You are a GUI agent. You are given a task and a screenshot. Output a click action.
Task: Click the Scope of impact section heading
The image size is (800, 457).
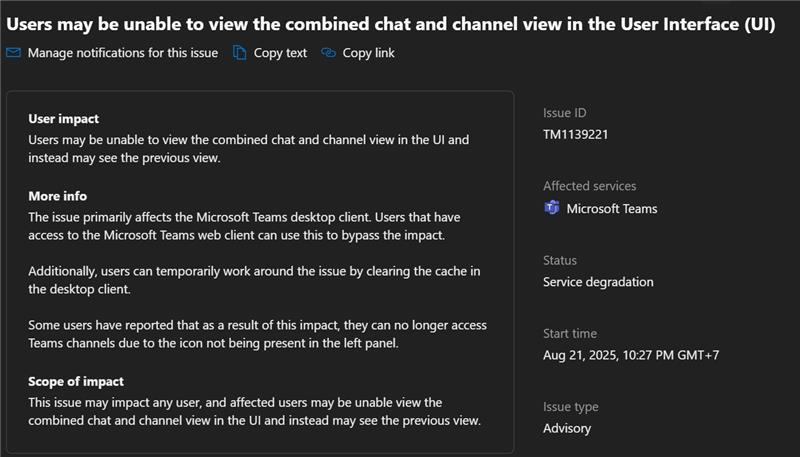point(76,381)
